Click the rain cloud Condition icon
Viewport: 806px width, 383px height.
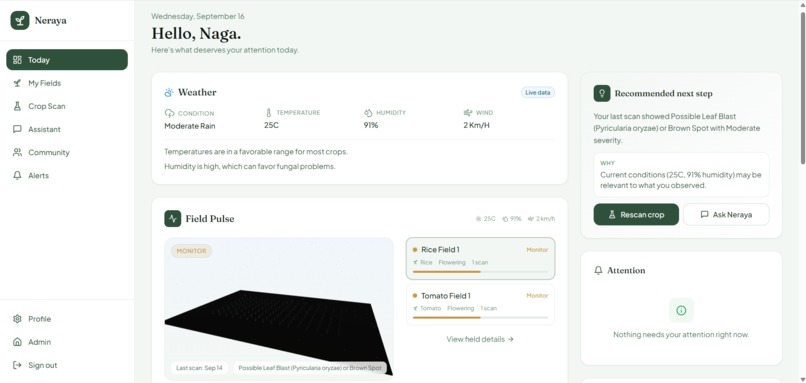click(x=169, y=113)
